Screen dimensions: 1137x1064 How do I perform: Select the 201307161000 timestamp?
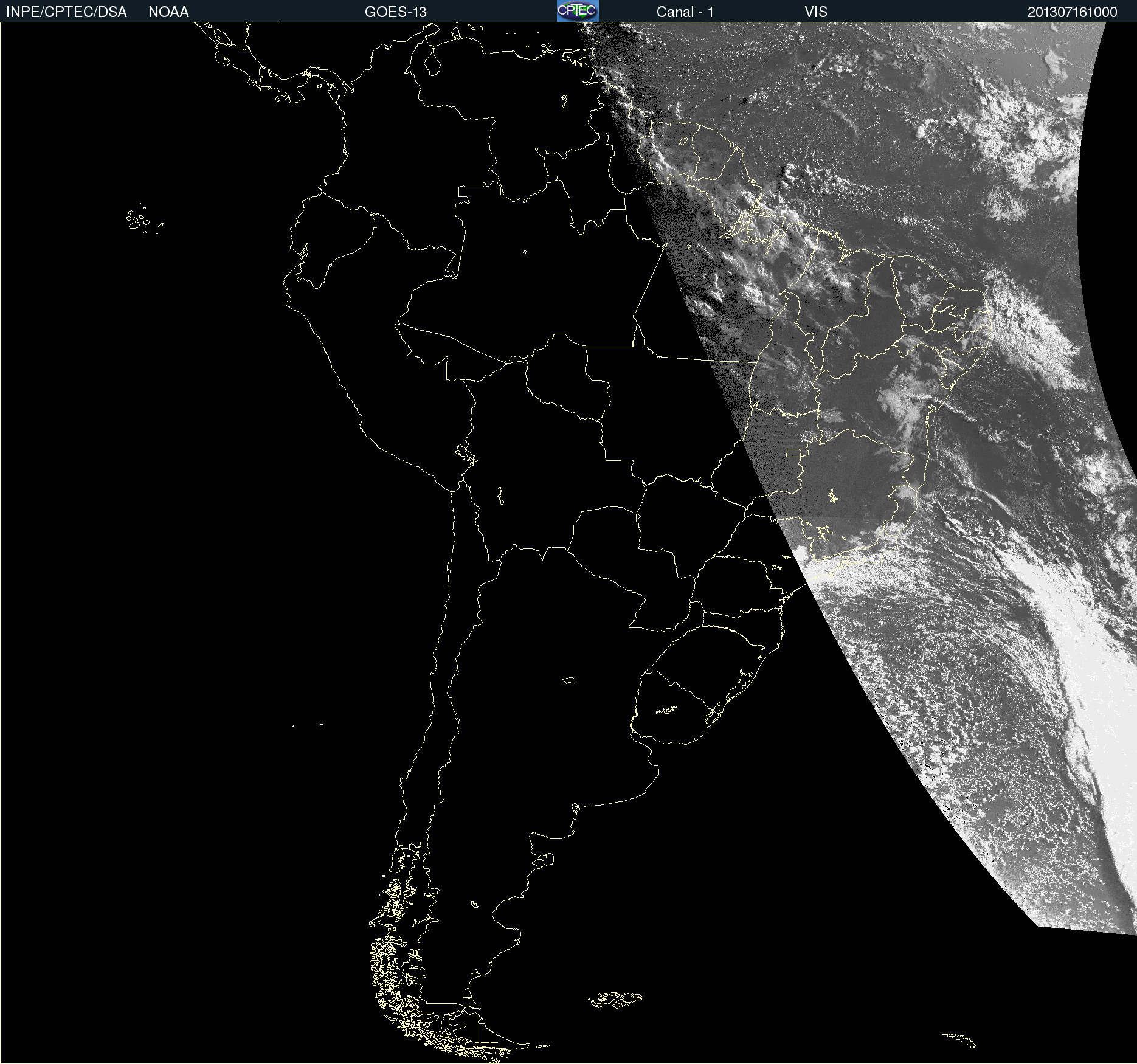(x=1073, y=12)
